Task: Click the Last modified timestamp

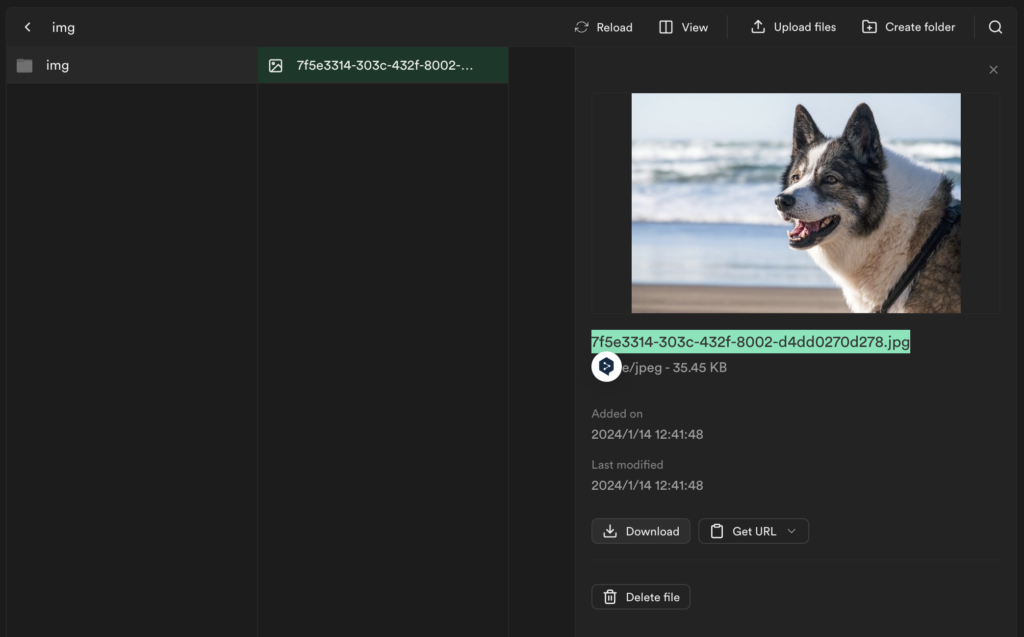Action: point(647,485)
